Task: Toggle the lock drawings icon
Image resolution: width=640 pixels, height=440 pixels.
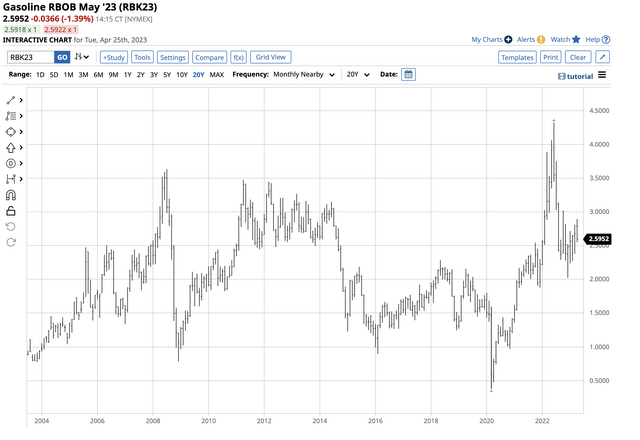Action: point(11,211)
